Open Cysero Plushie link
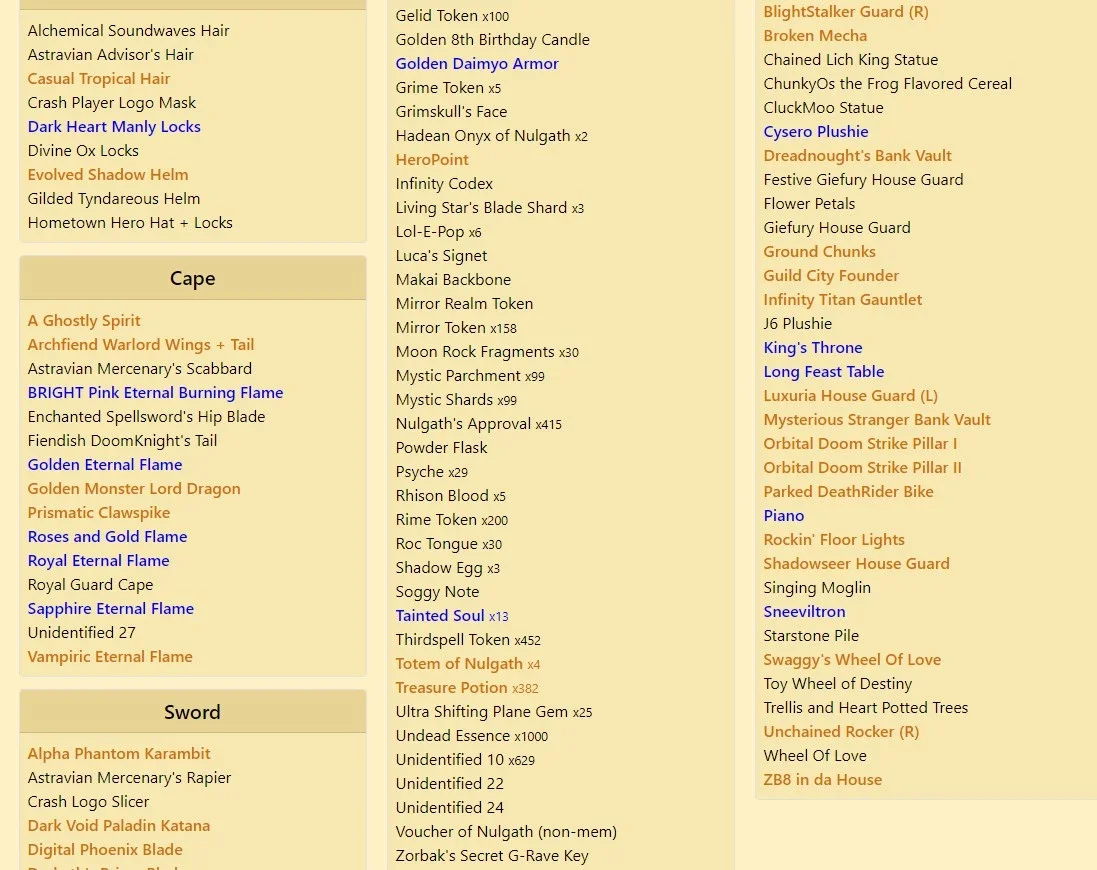This screenshot has width=1097, height=870. tap(816, 131)
